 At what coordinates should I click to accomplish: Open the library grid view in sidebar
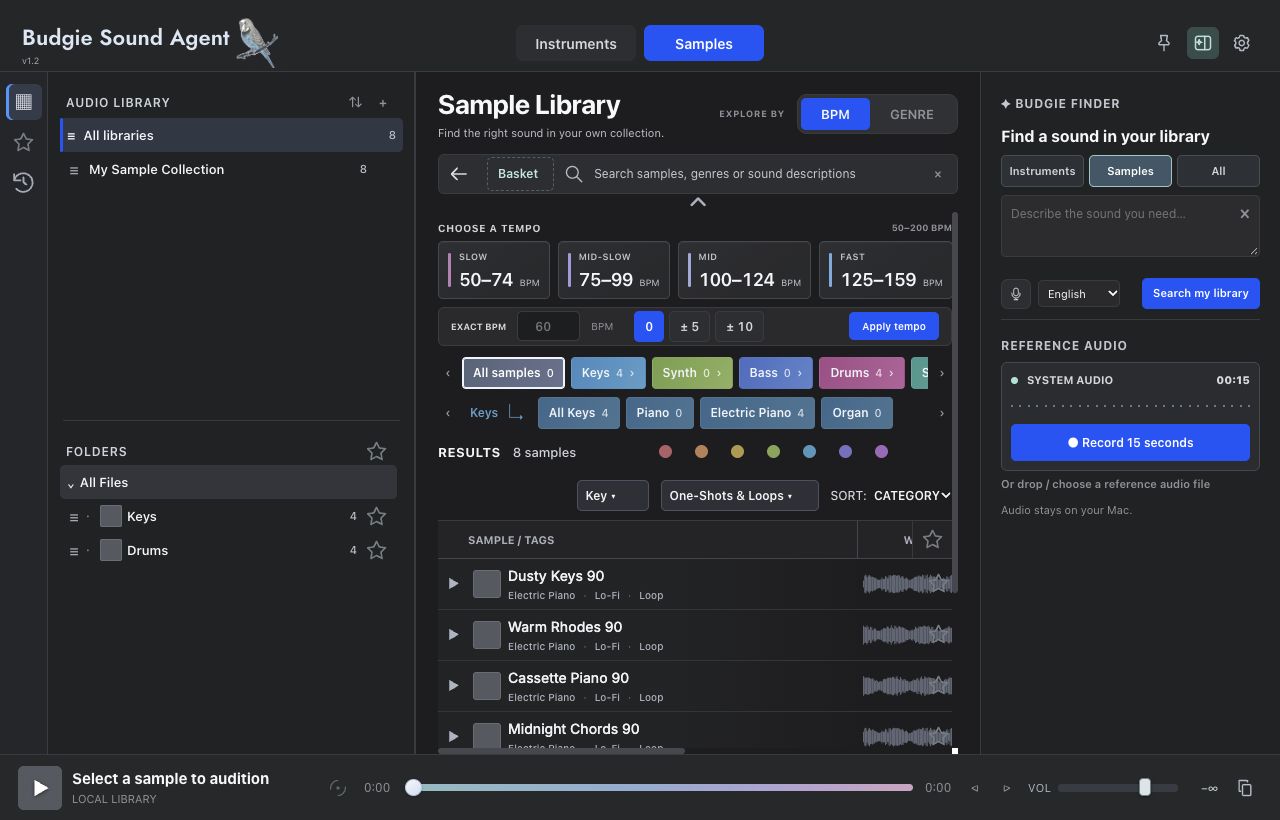(x=24, y=102)
